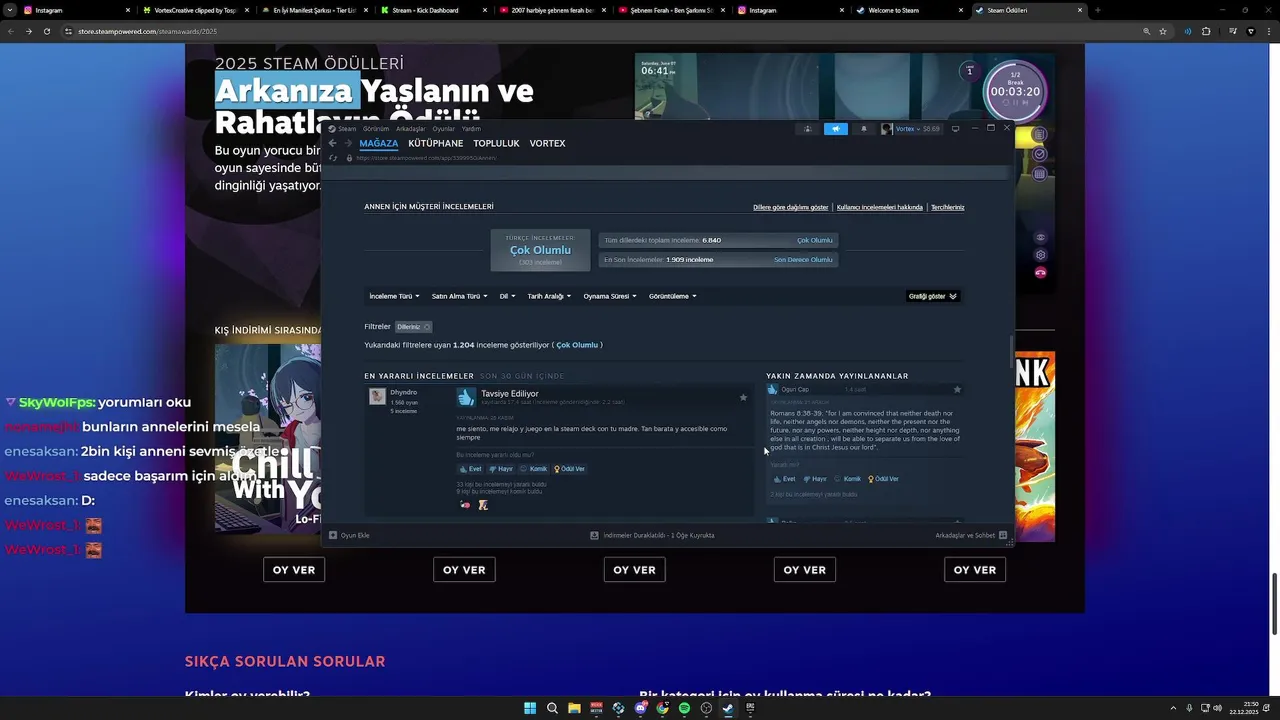Open File Explorer from the taskbar

(x=574, y=708)
